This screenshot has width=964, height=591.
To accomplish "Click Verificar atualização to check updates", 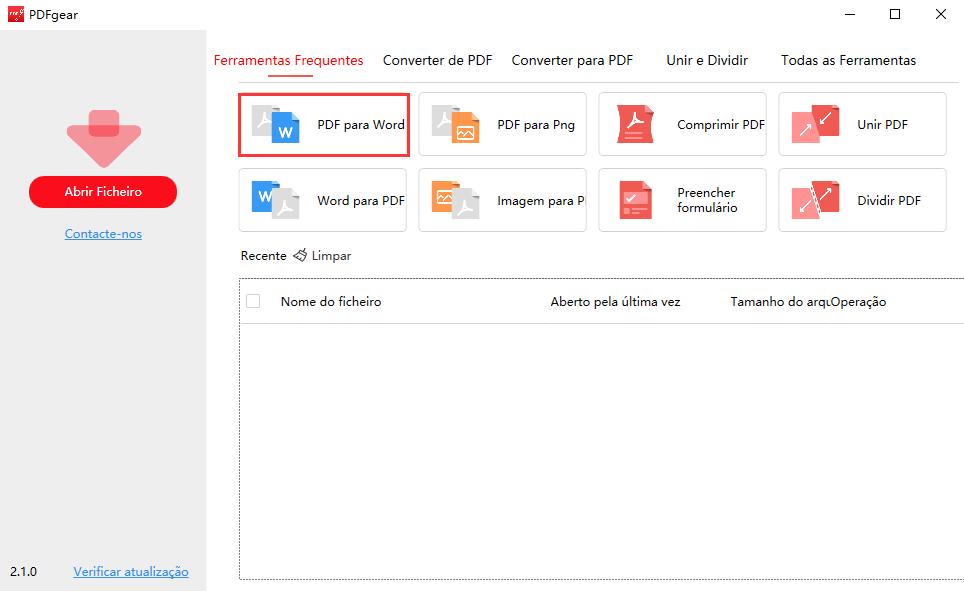I will pyautogui.click(x=131, y=571).
